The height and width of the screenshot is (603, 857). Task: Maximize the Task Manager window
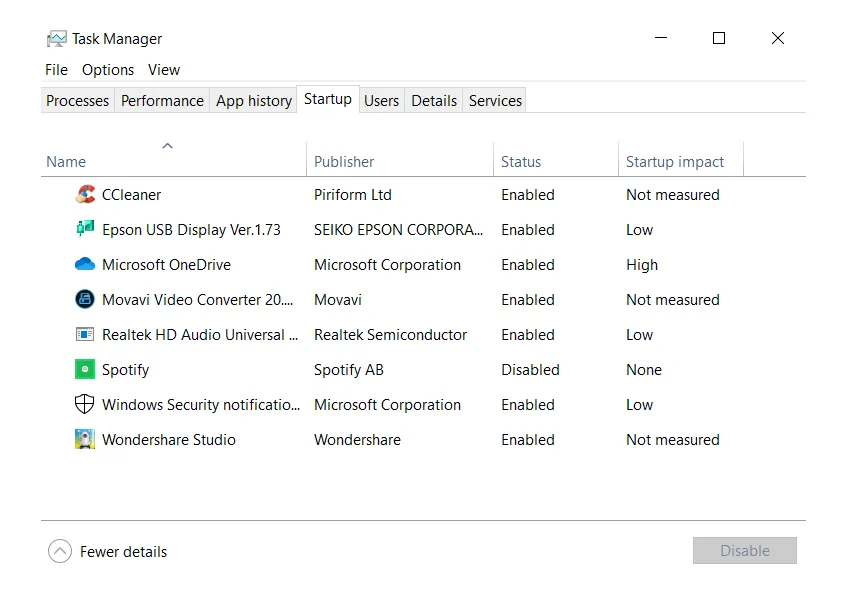click(719, 38)
